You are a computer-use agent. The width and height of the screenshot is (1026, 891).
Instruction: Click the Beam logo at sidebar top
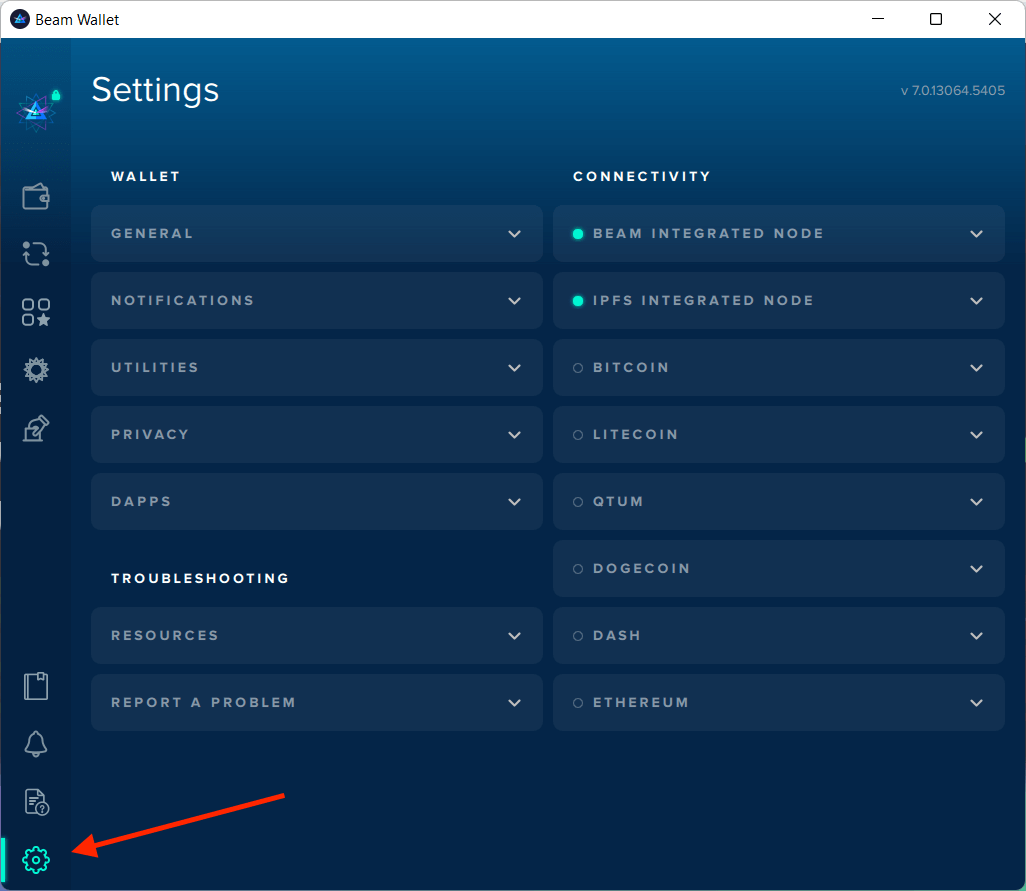click(36, 112)
